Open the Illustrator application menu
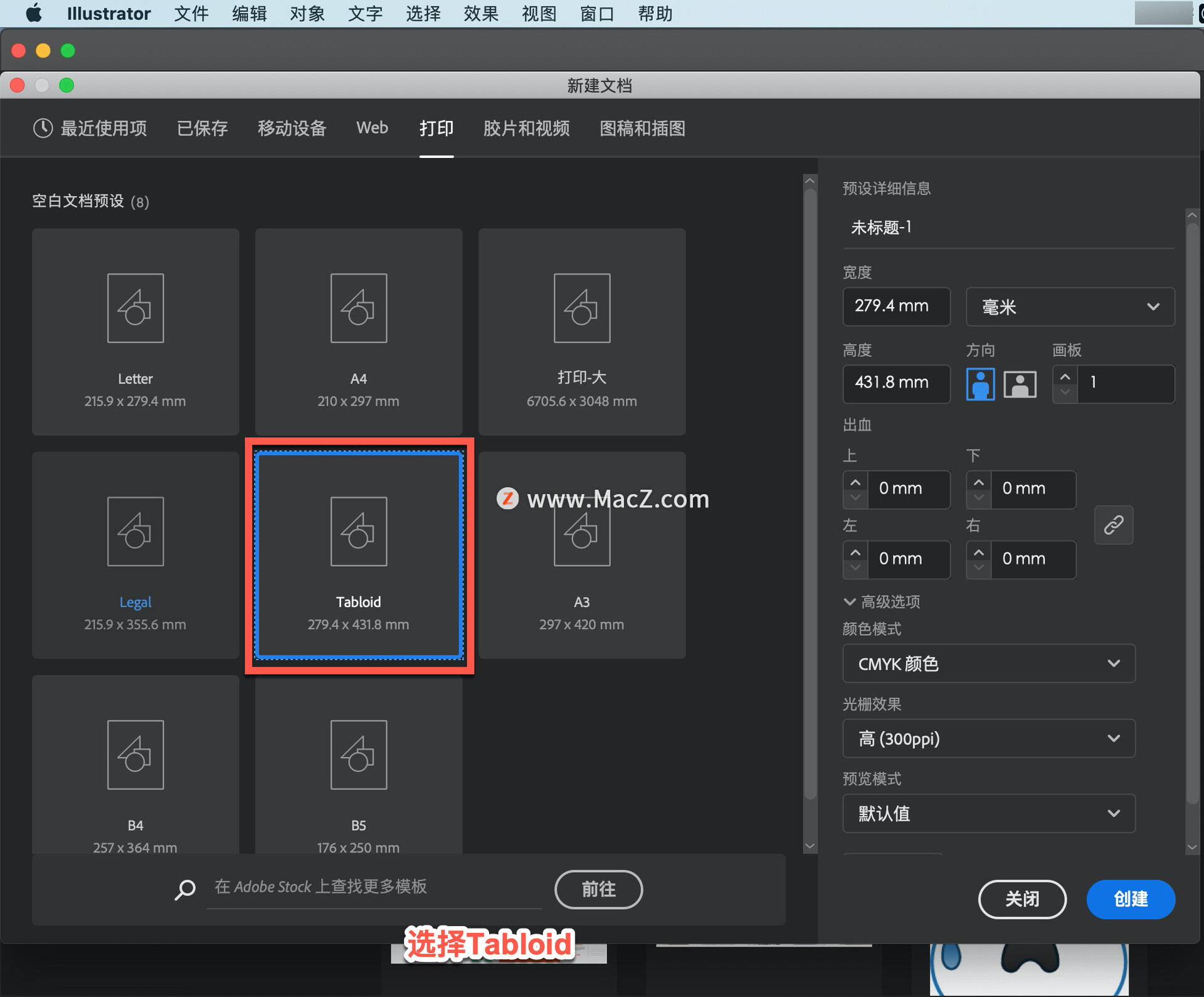Image resolution: width=1204 pixels, height=997 pixels. coord(108,13)
